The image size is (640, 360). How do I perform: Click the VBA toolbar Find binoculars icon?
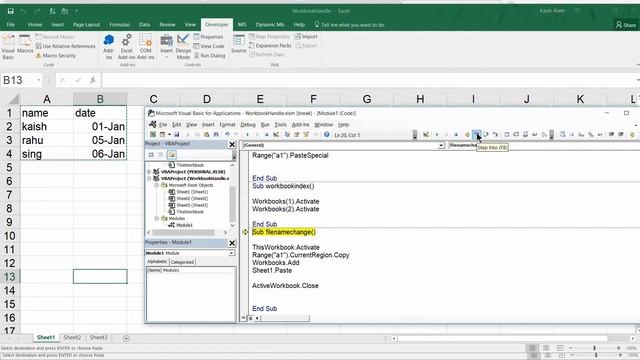point(216,134)
